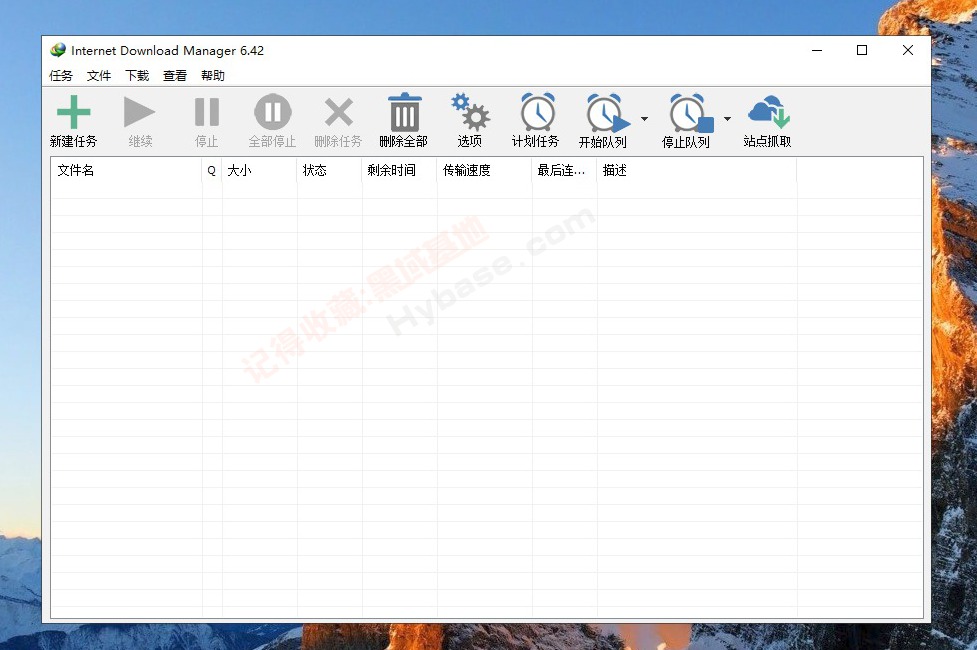Open 计划任务 alarm clock icon
The height and width of the screenshot is (650, 977).
[538, 112]
